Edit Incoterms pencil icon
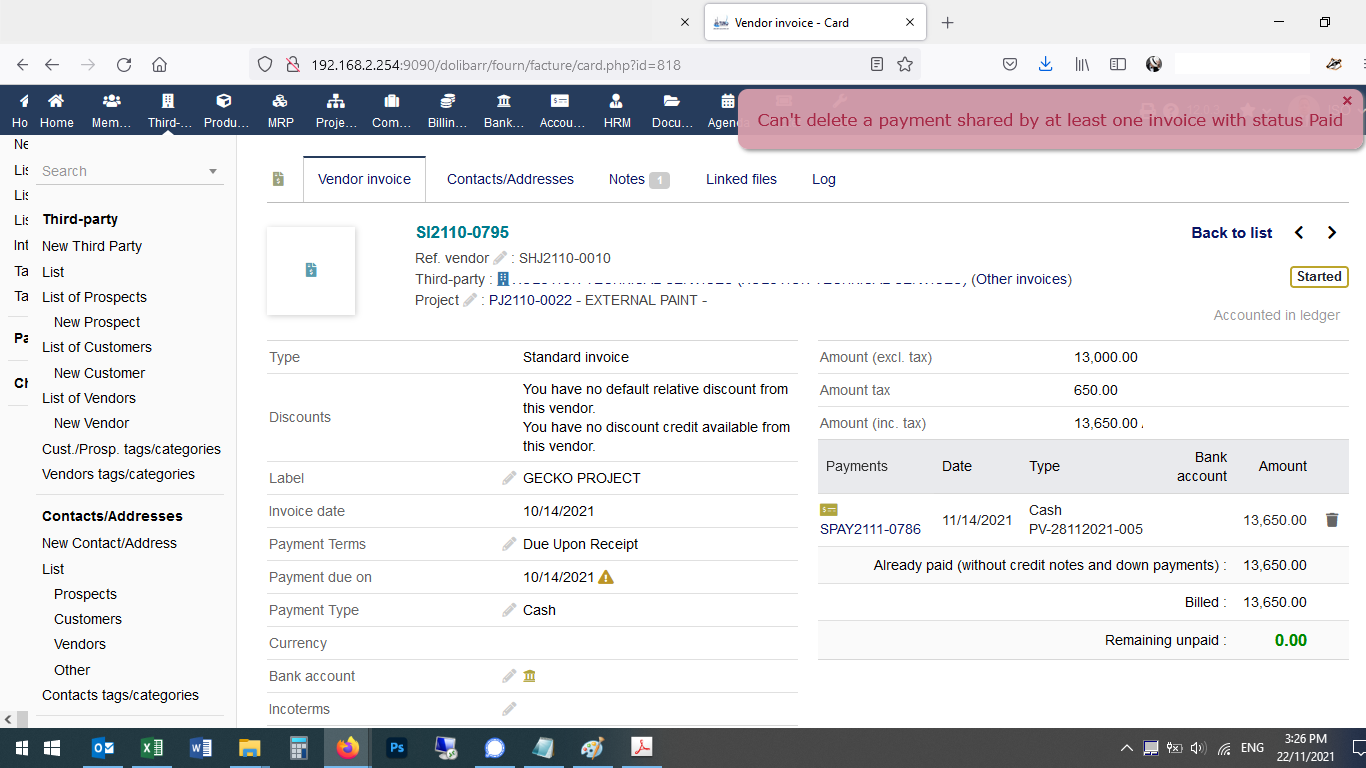1366x768 pixels. point(509,709)
